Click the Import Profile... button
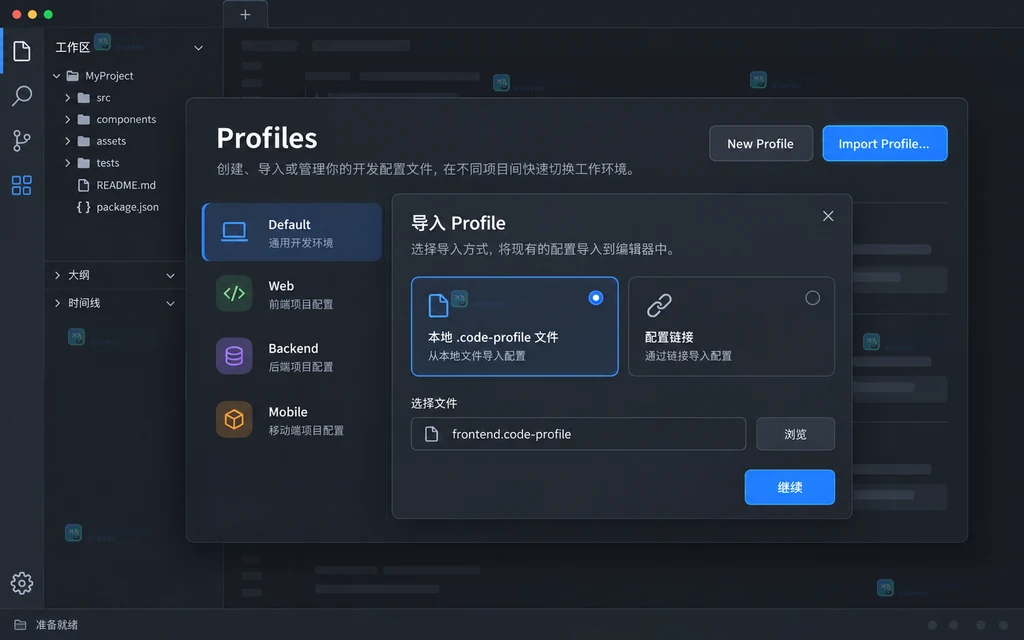 tap(885, 143)
